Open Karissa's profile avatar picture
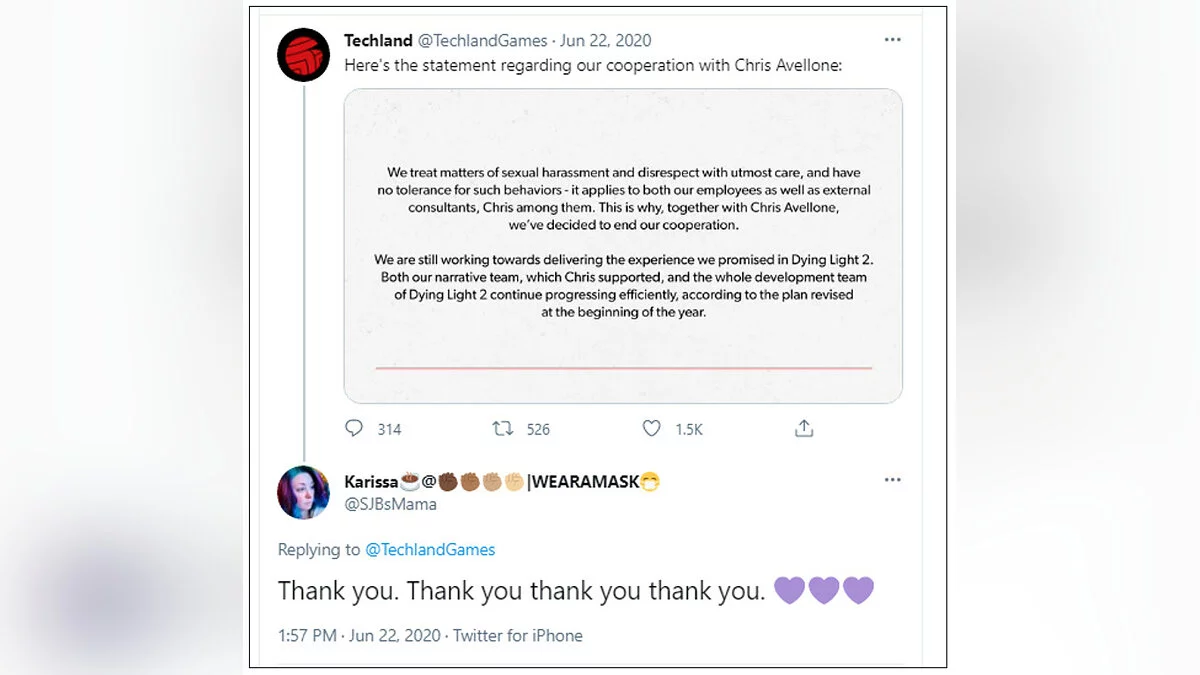This screenshot has width=1200, height=675. (303, 493)
